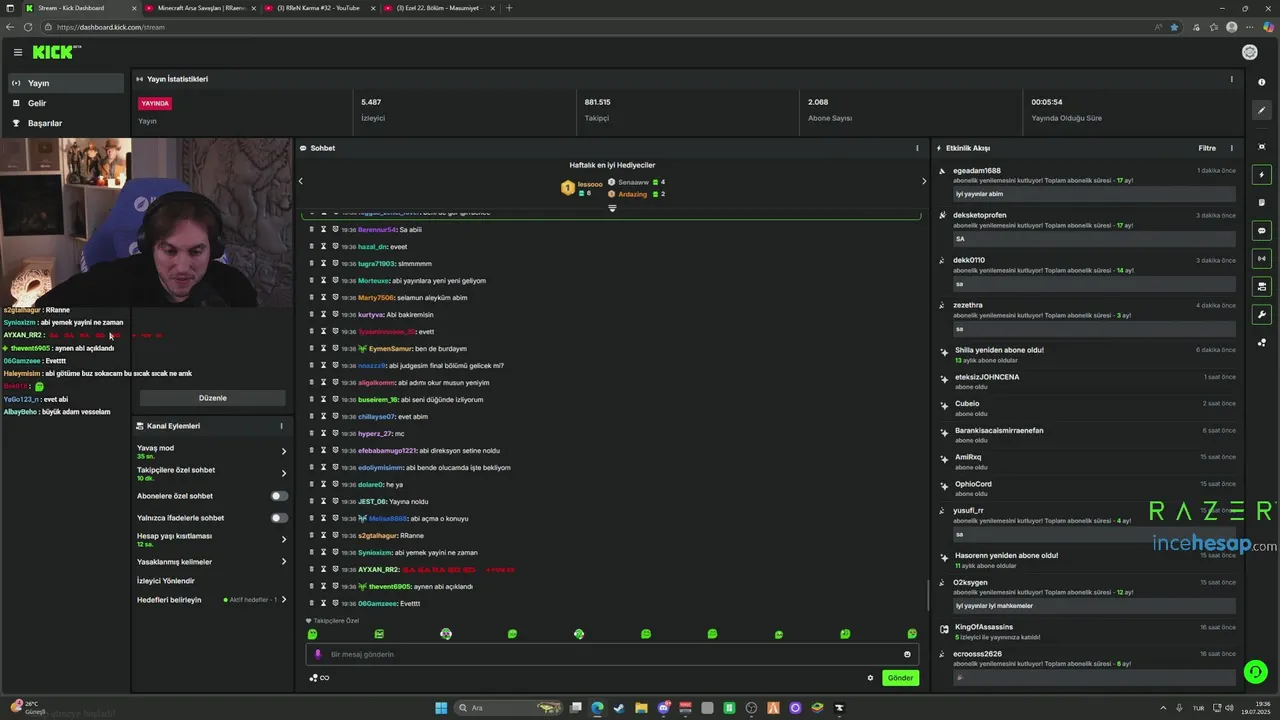Open emoji picker in message box
The image size is (1280, 720).
[907, 654]
